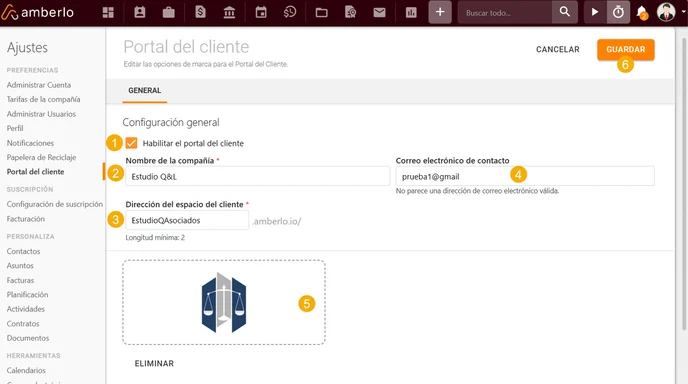Viewport: 688px width, 384px height.
Task: Click the CANCELAR button
Action: pyautogui.click(x=558, y=49)
